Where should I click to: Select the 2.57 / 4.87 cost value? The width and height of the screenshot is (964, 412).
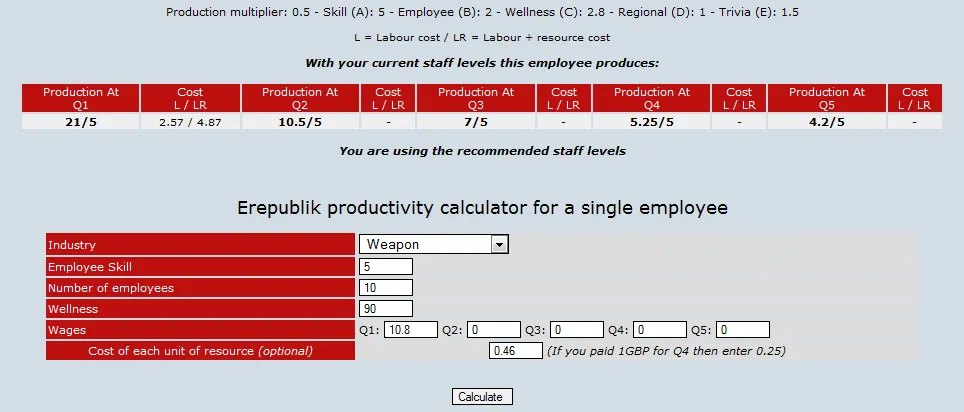190,122
